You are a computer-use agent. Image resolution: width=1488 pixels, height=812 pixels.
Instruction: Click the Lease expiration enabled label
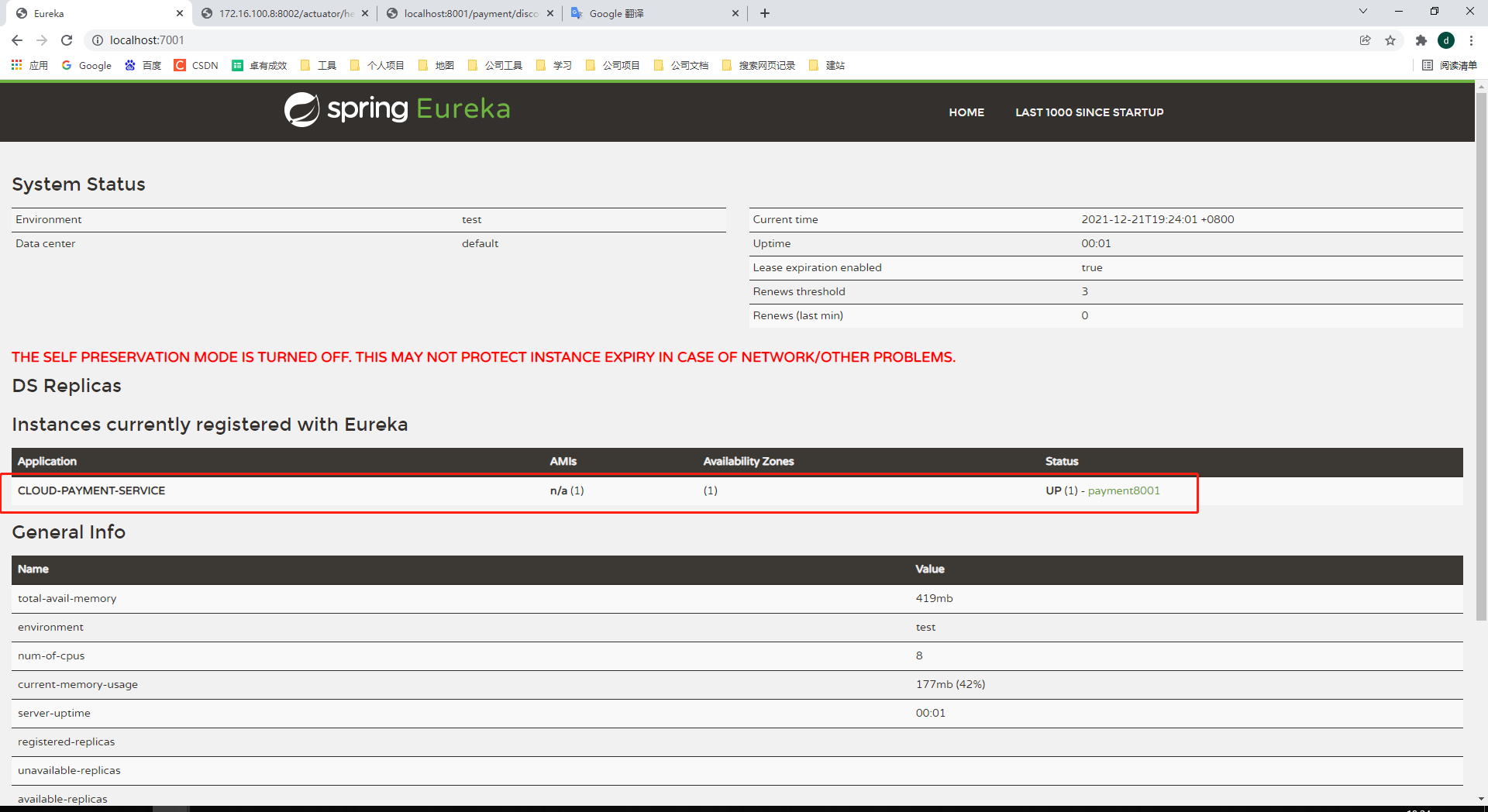(817, 267)
